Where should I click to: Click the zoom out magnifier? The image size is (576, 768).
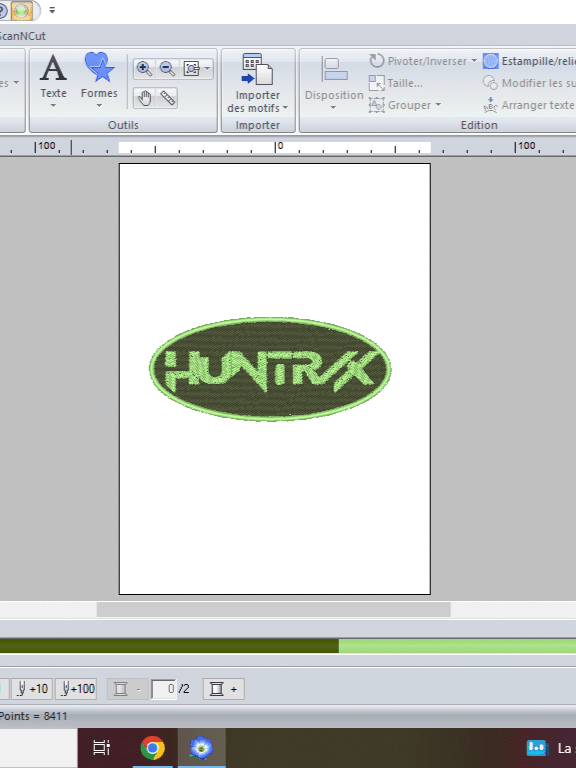click(168, 69)
